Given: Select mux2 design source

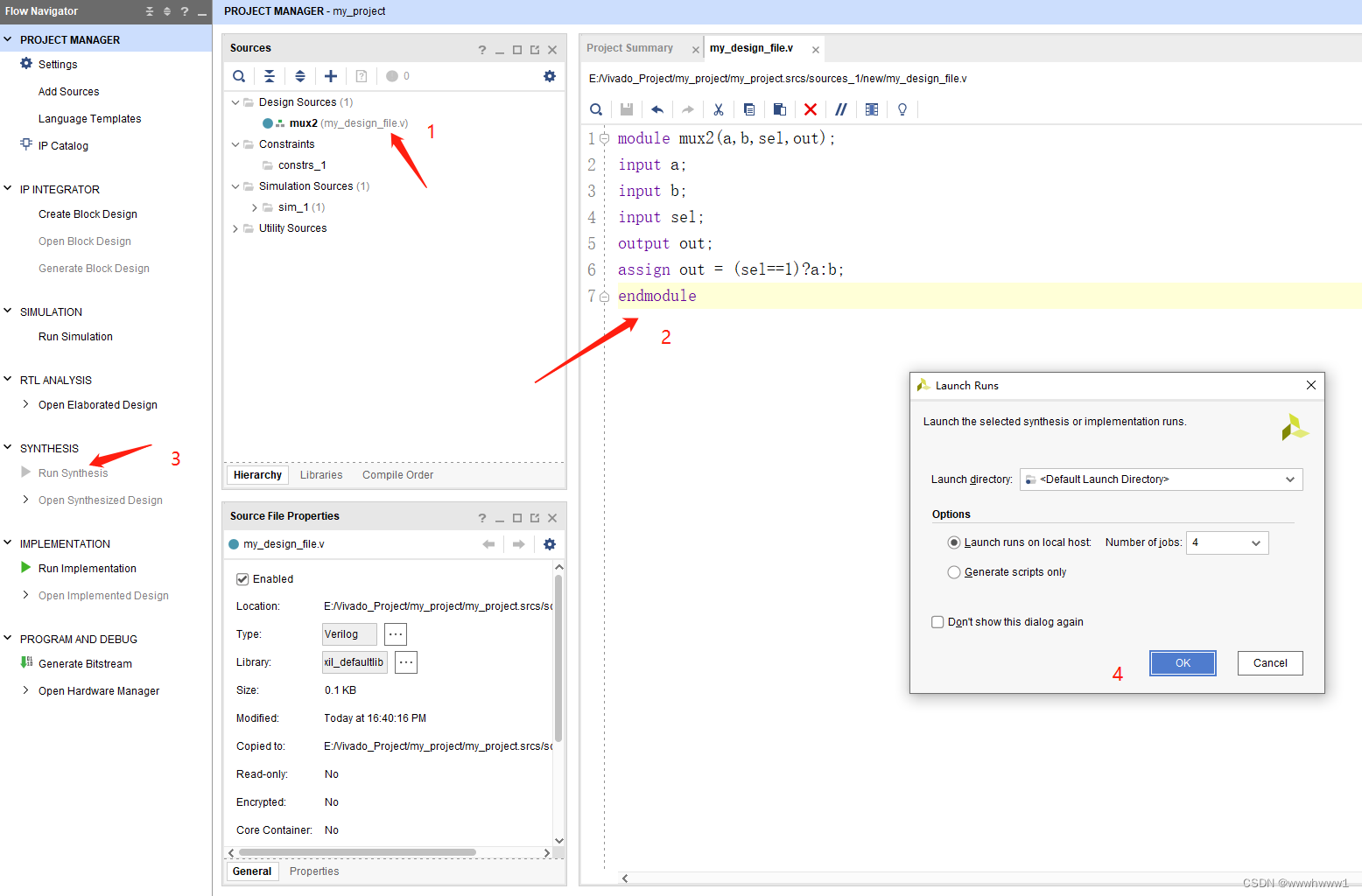Looking at the screenshot, I should 335,123.
